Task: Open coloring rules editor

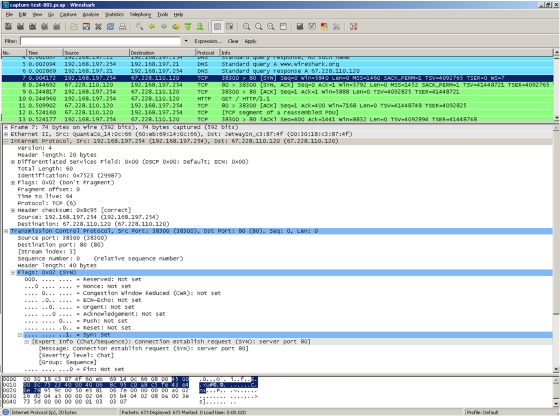Action: click(x=324, y=26)
